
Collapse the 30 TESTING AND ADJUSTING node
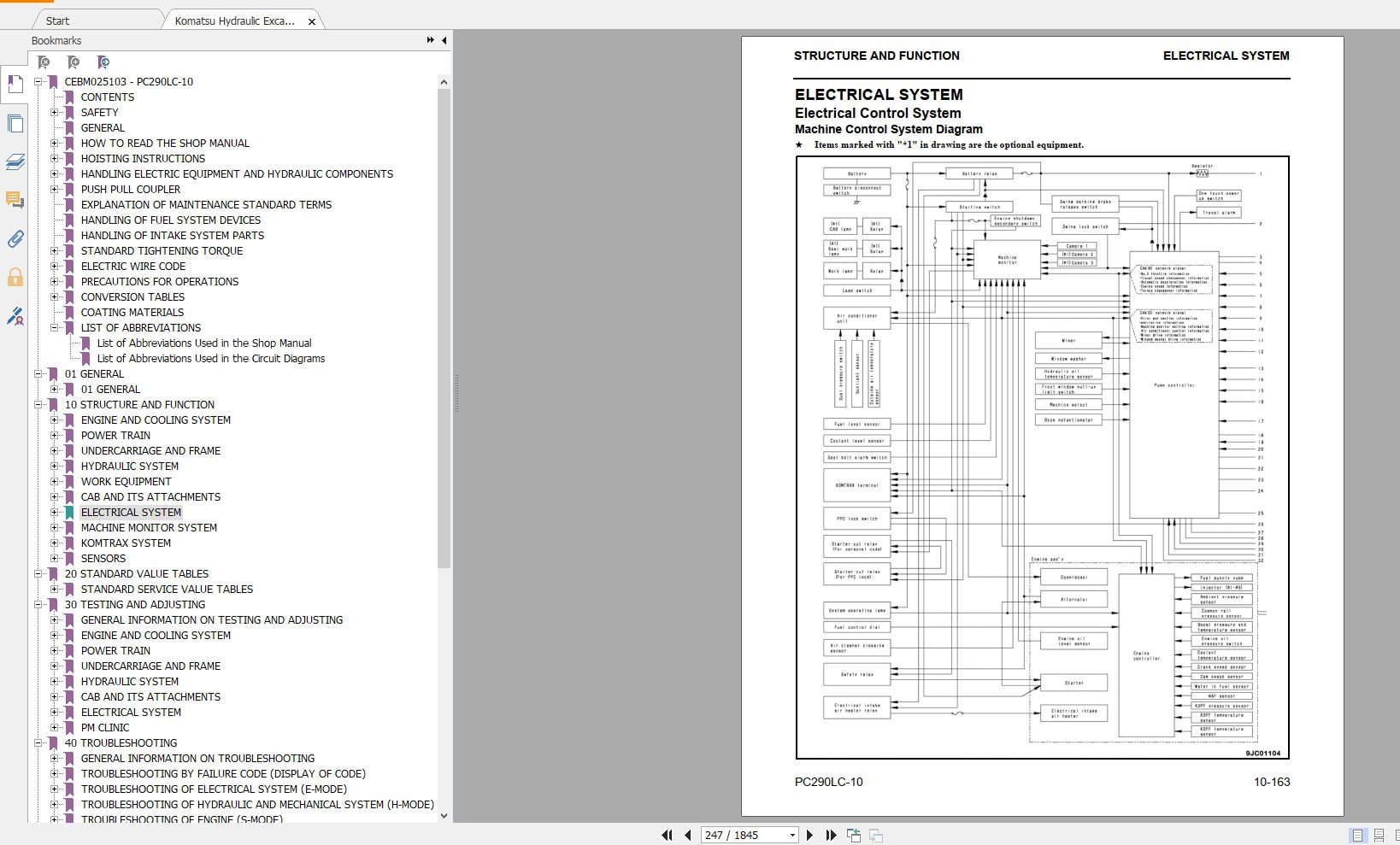coord(38,605)
